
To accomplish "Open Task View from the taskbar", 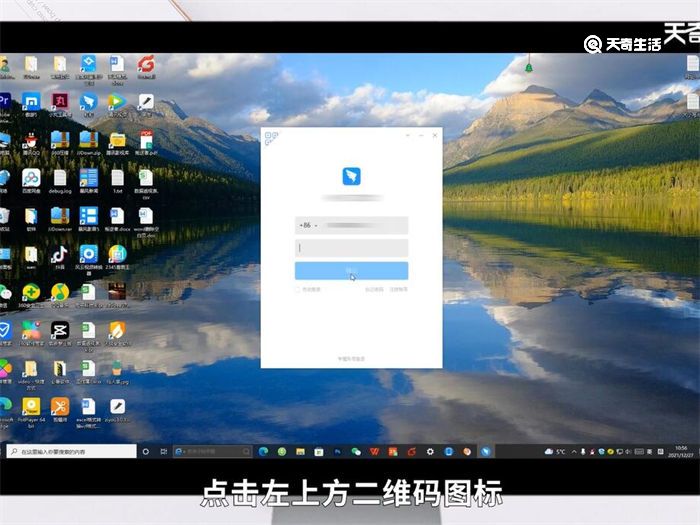I will pyautogui.click(x=163, y=452).
